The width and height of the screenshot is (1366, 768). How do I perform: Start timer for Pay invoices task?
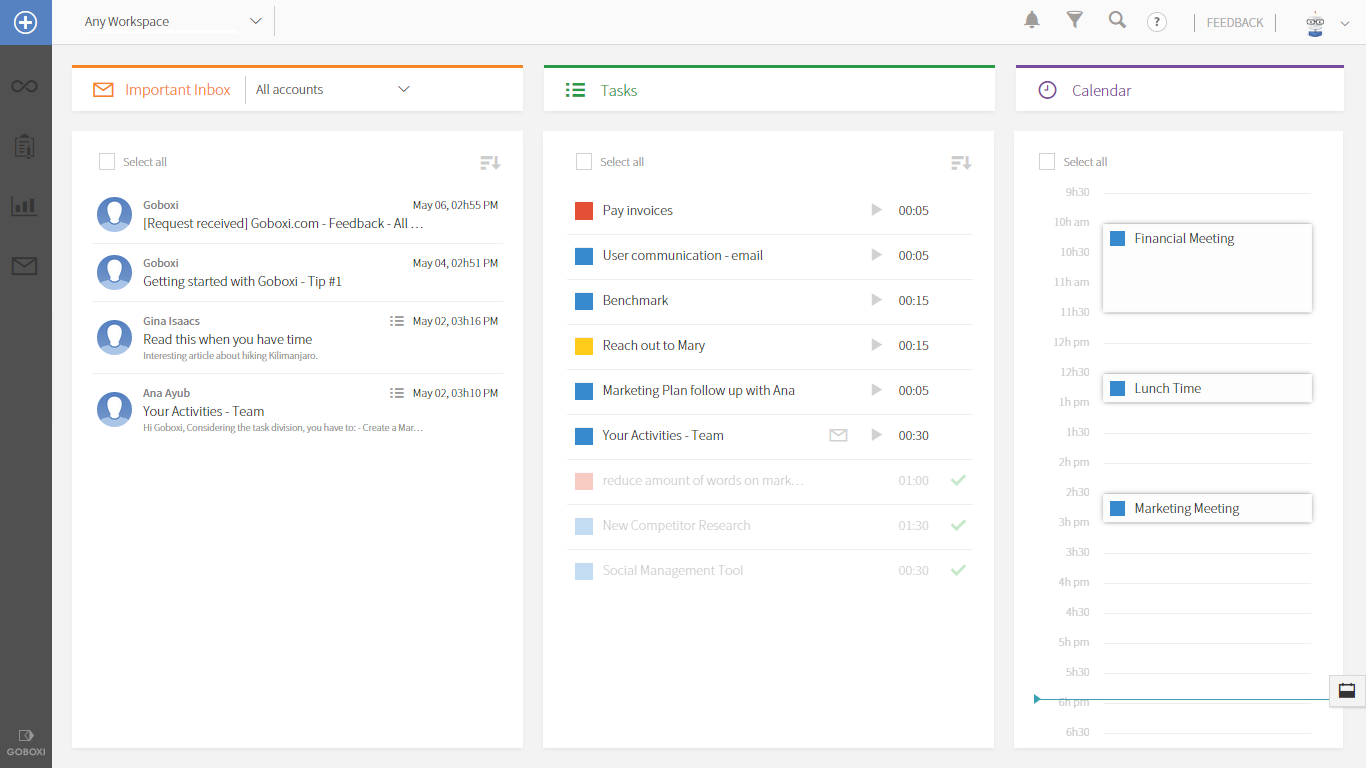tap(876, 210)
